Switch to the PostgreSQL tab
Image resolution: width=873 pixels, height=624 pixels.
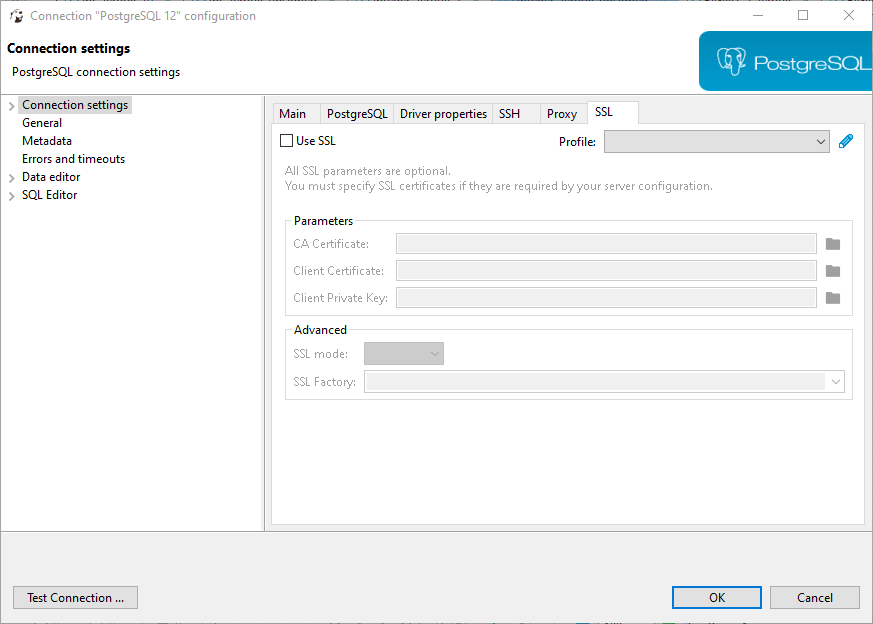[x=357, y=114]
